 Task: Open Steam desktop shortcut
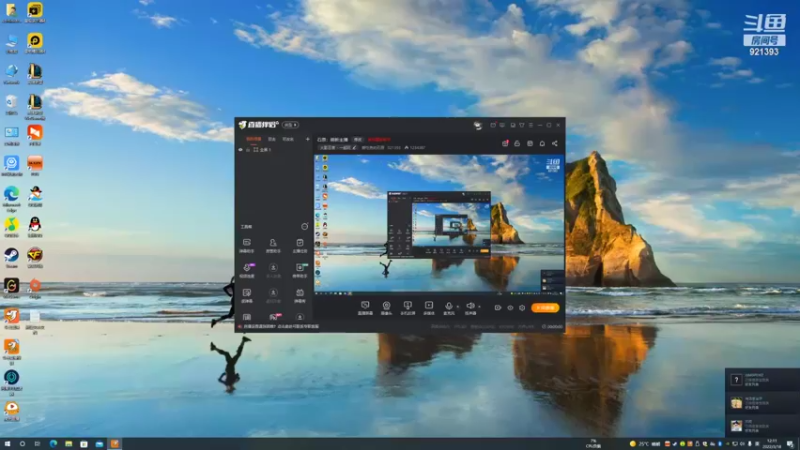coord(11,258)
